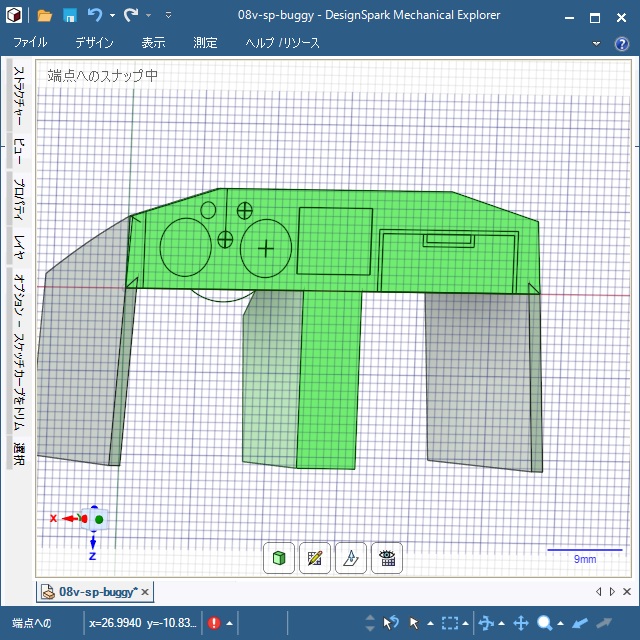Click the blue help question mark button
The image size is (640, 640).
pos(622,44)
